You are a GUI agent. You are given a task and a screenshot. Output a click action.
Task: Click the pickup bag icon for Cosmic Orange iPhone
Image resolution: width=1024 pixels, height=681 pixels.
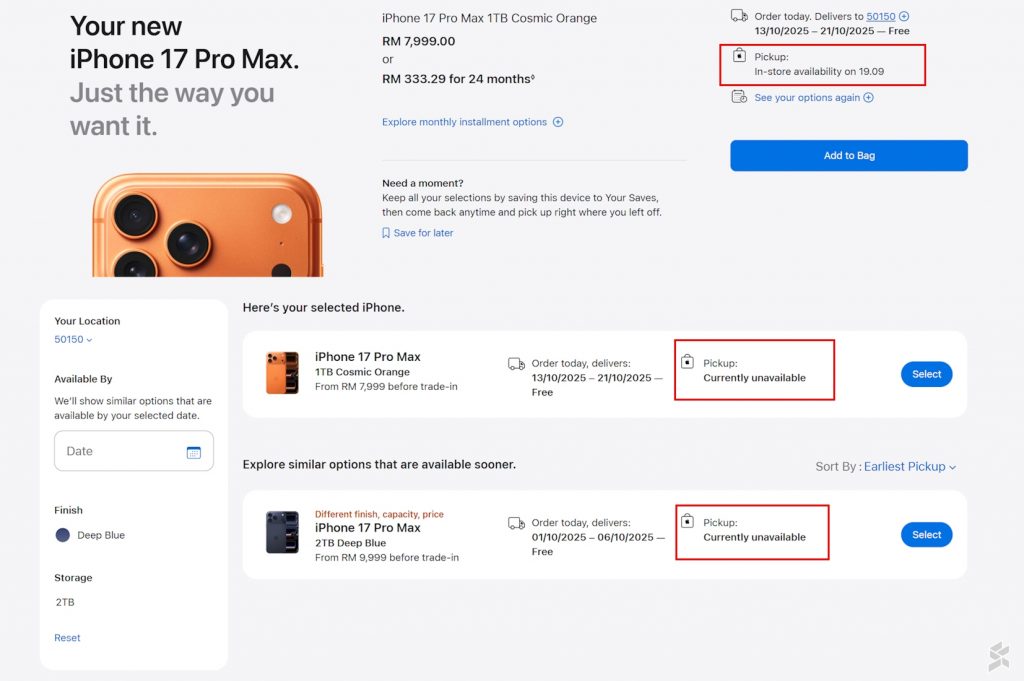[x=687, y=361]
